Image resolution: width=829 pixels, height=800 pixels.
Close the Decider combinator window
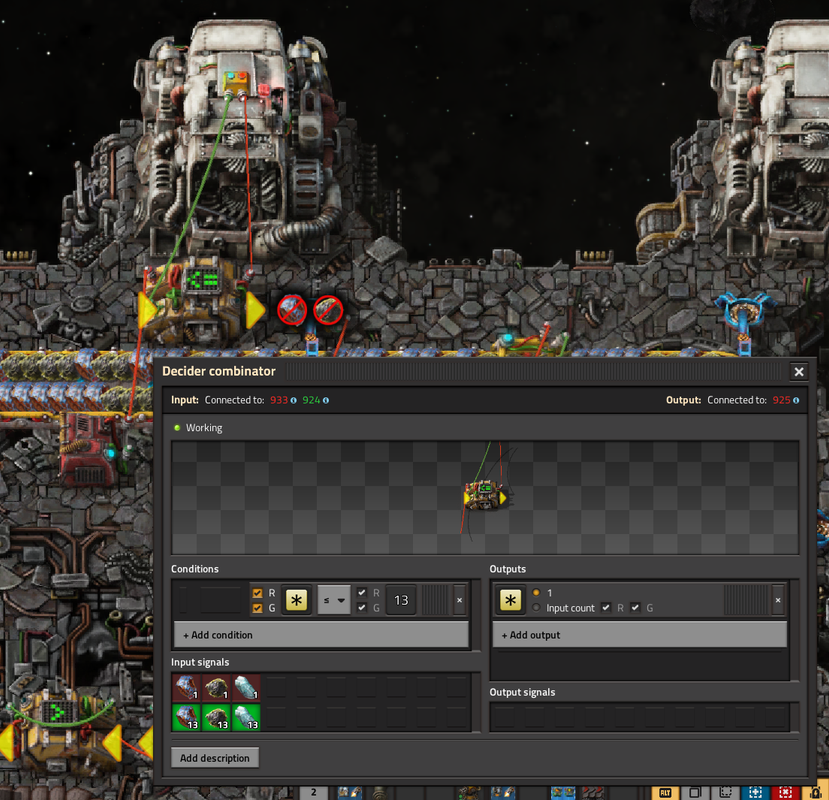tap(799, 372)
